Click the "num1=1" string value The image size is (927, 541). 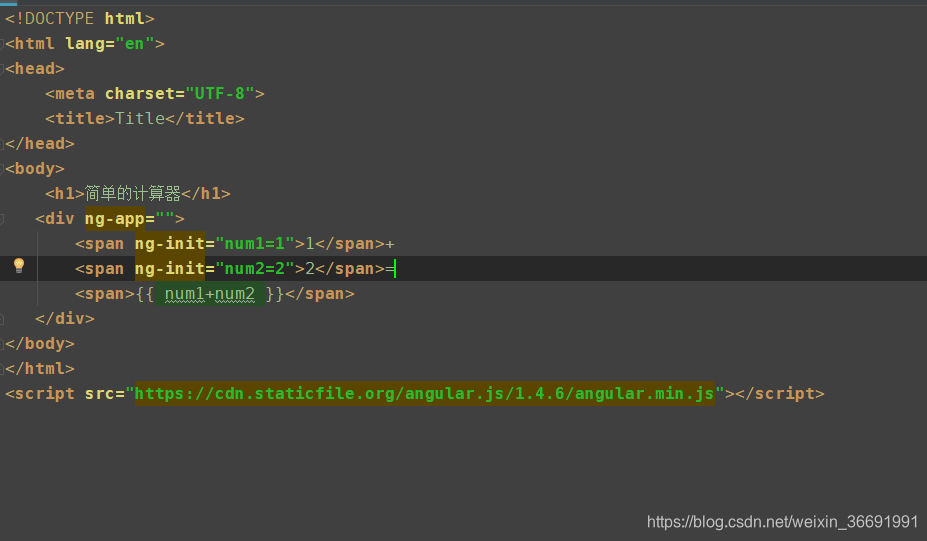[x=255, y=244]
